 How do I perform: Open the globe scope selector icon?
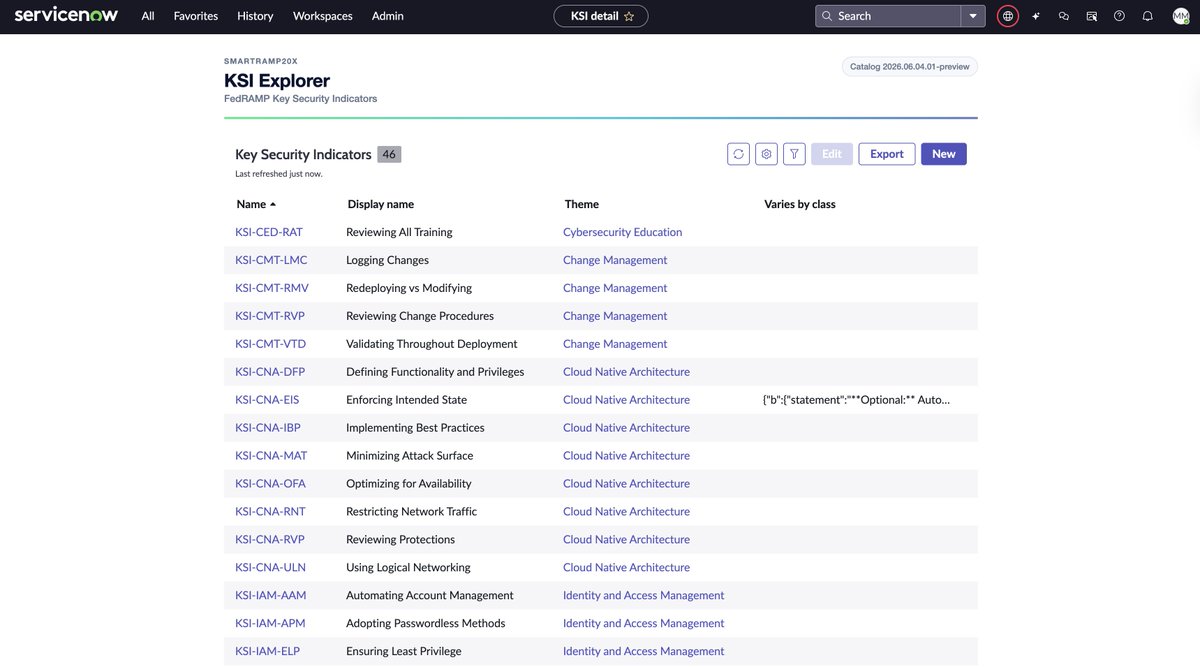[1008, 16]
